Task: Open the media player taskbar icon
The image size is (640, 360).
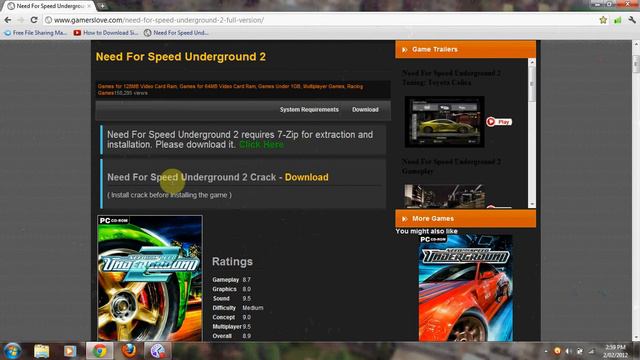Action: coord(70,351)
